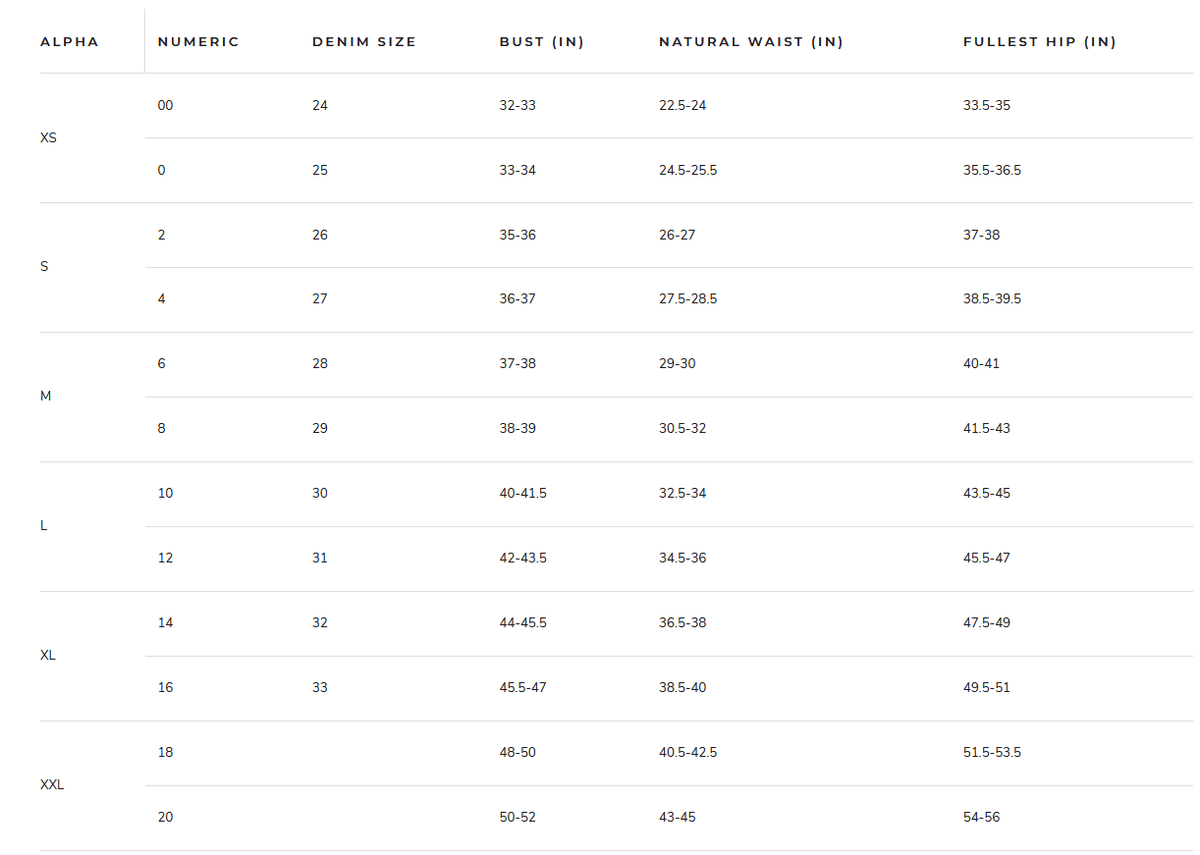Select the XXL alpha size label

pyautogui.click(x=52, y=785)
